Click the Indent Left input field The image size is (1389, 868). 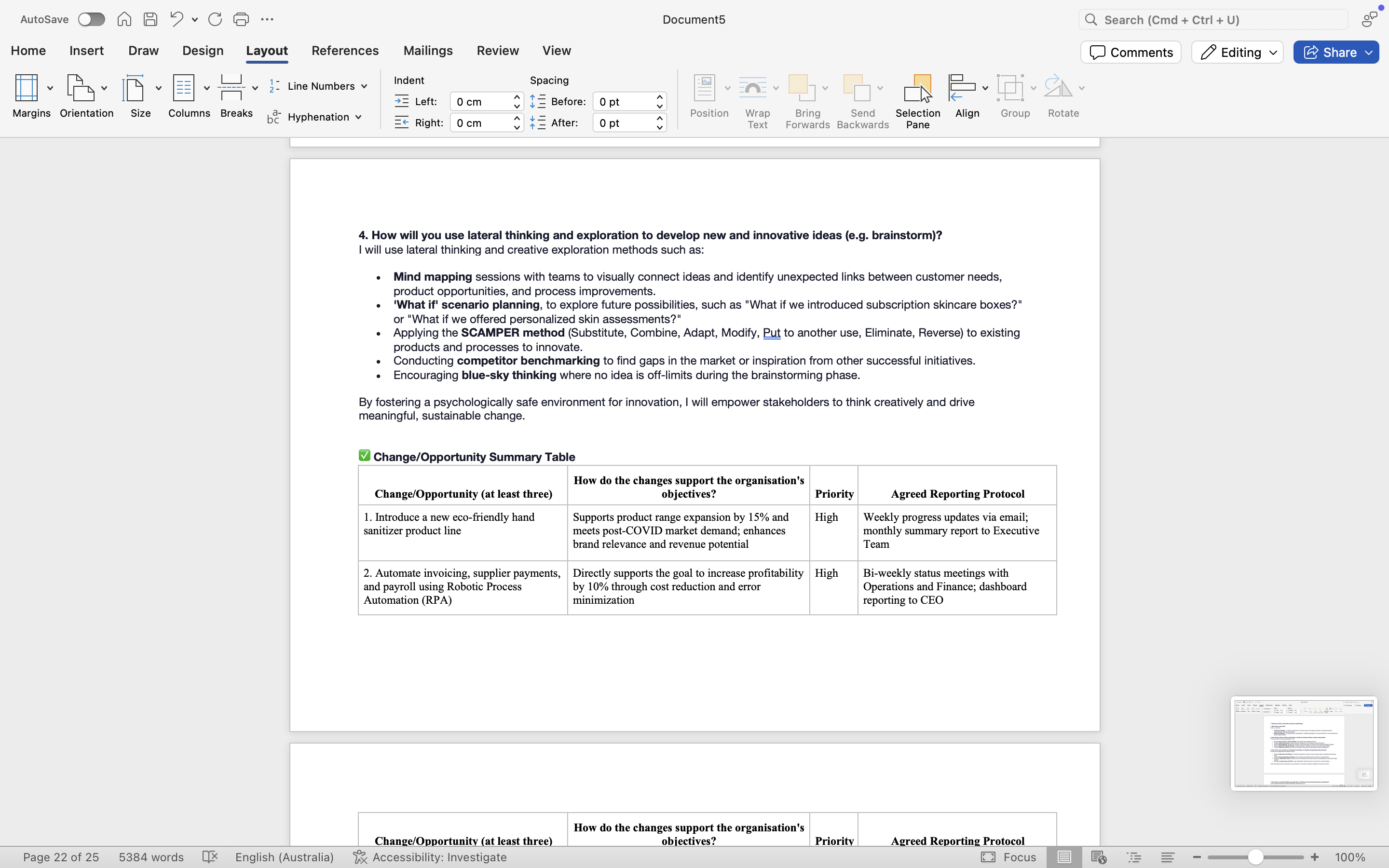point(481,102)
